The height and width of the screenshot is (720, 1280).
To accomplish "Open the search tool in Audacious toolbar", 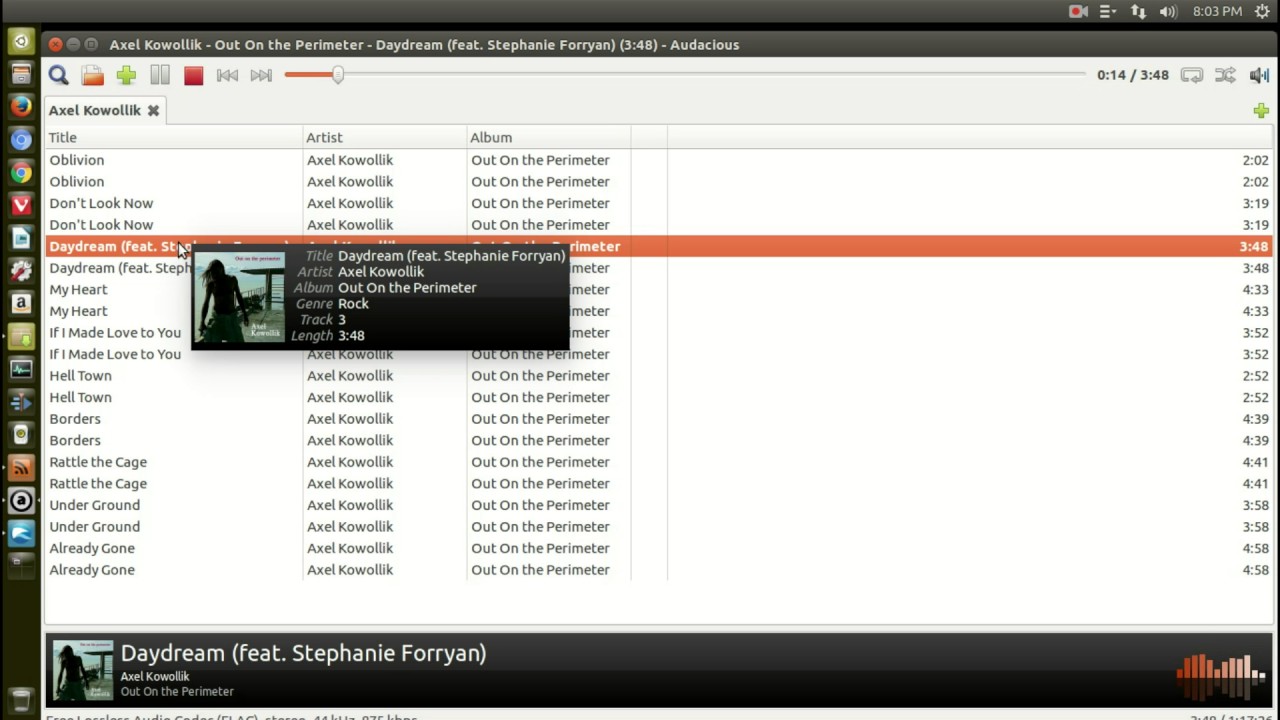I will (57, 75).
